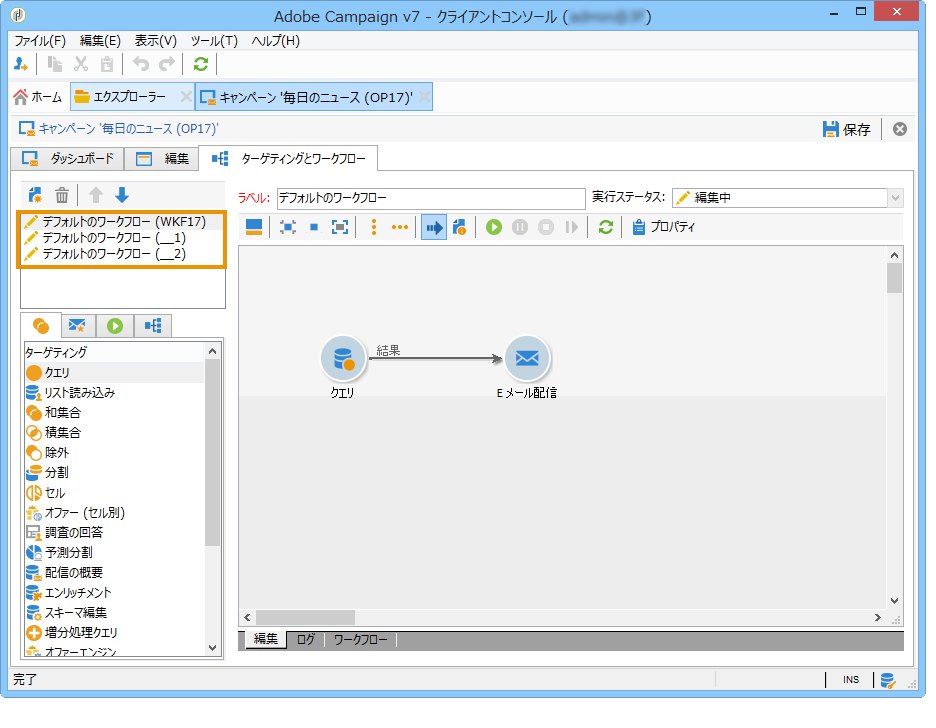Select the クエリ activity in the palette
Viewport: 936px width, 728px height.
point(115,373)
